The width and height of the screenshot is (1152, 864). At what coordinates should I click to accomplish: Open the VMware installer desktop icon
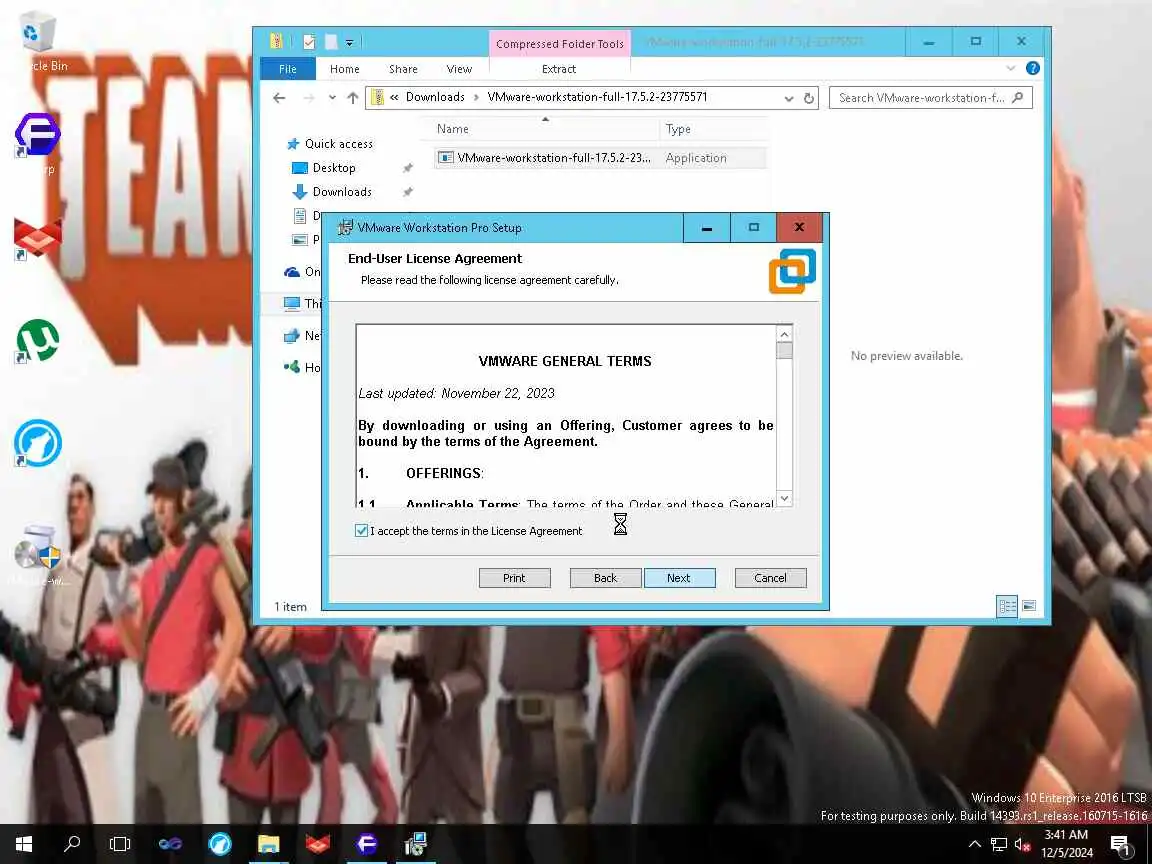[37, 547]
